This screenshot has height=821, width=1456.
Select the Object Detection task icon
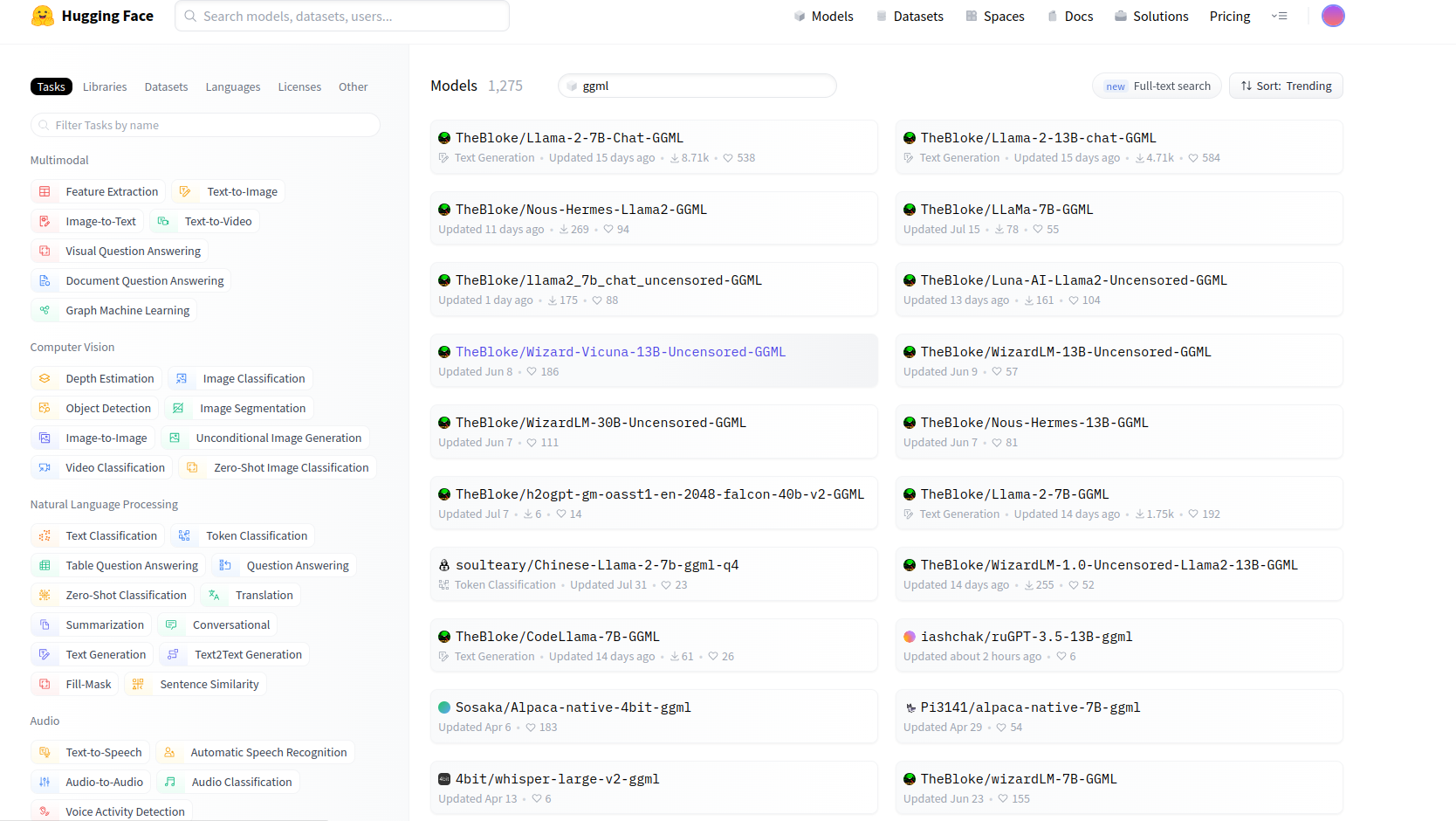coord(45,407)
